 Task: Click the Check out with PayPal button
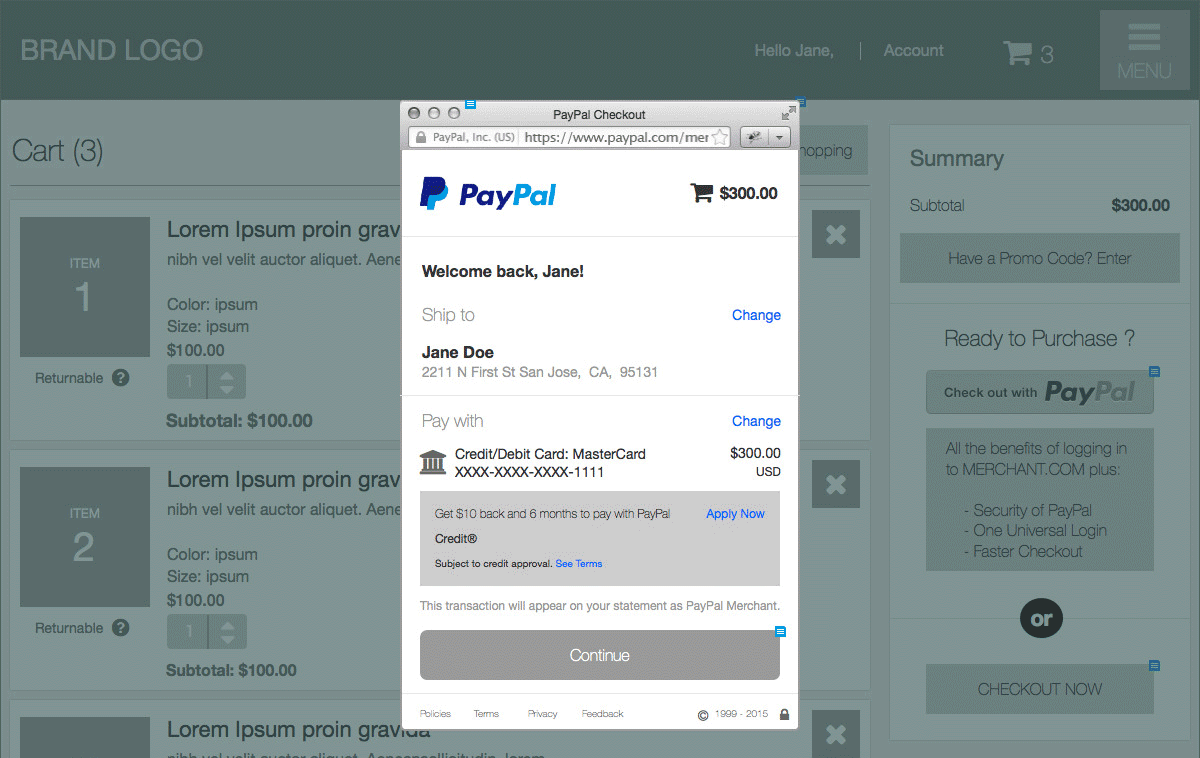(x=1040, y=391)
